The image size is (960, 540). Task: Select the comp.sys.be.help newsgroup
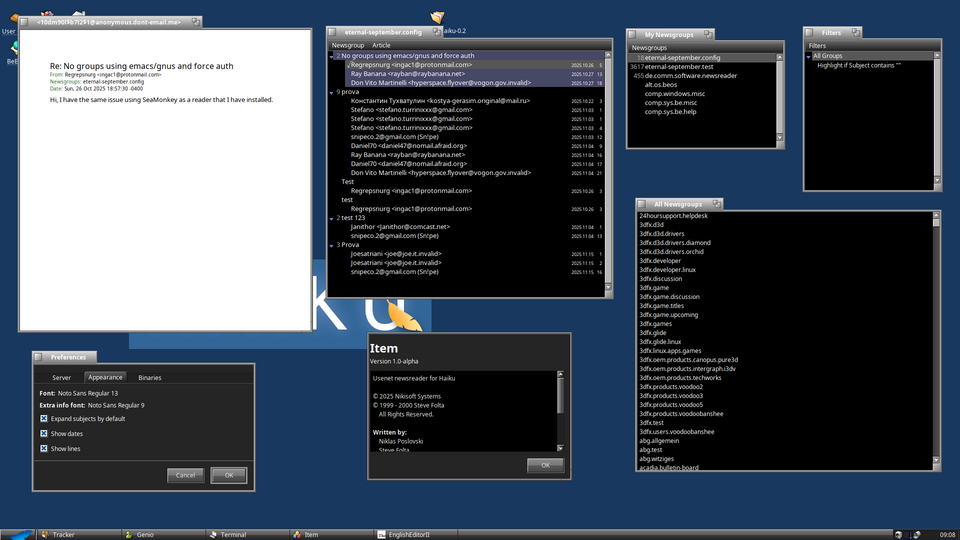click(x=670, y=112)
